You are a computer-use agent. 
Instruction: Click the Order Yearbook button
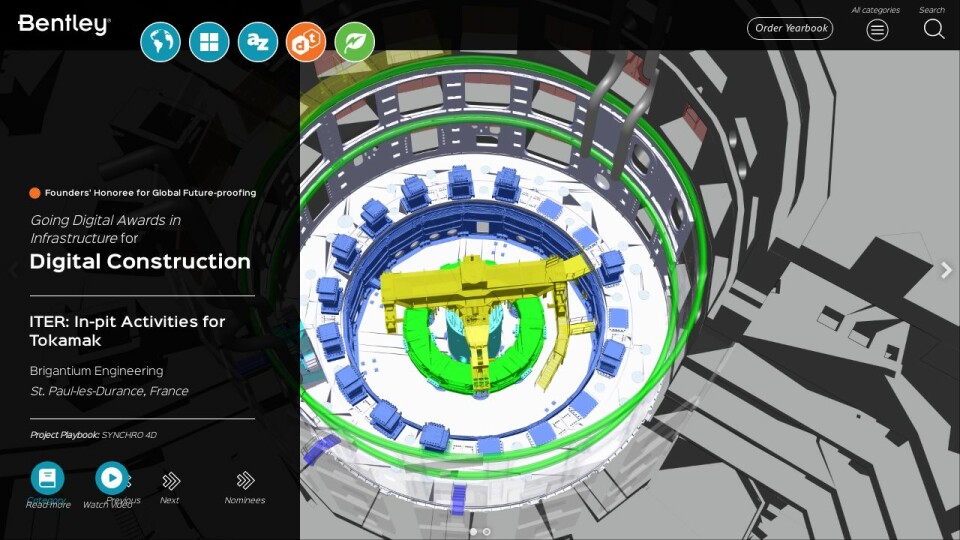[x=790, y=28]
